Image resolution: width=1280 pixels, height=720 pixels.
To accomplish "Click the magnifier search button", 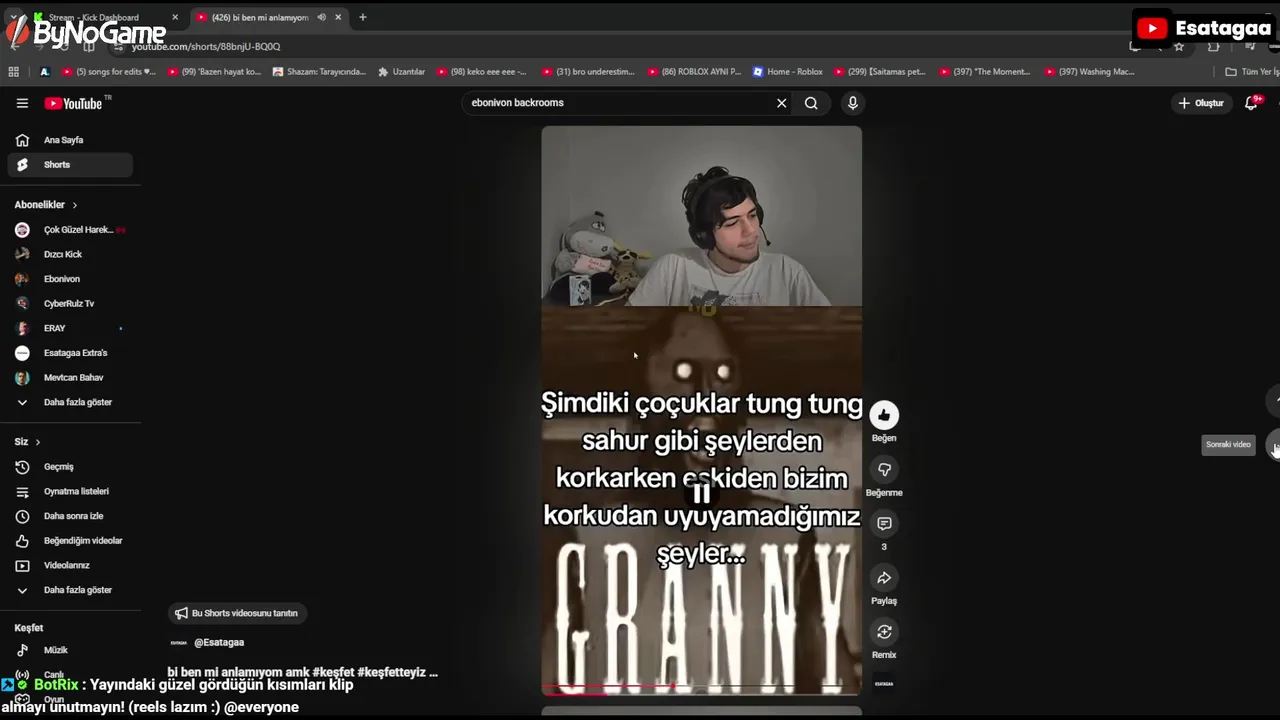I will pyautogui.click(x=811, y=103).
